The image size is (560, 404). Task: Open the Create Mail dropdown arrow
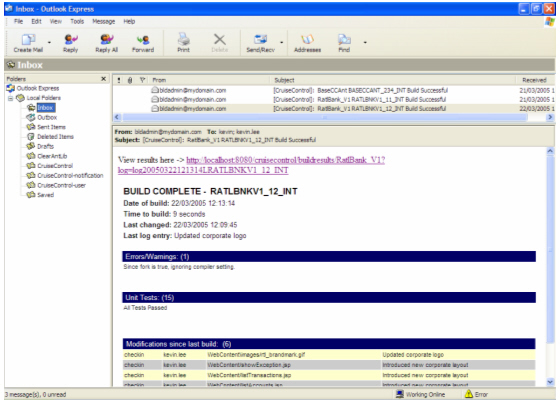point(49,43)
